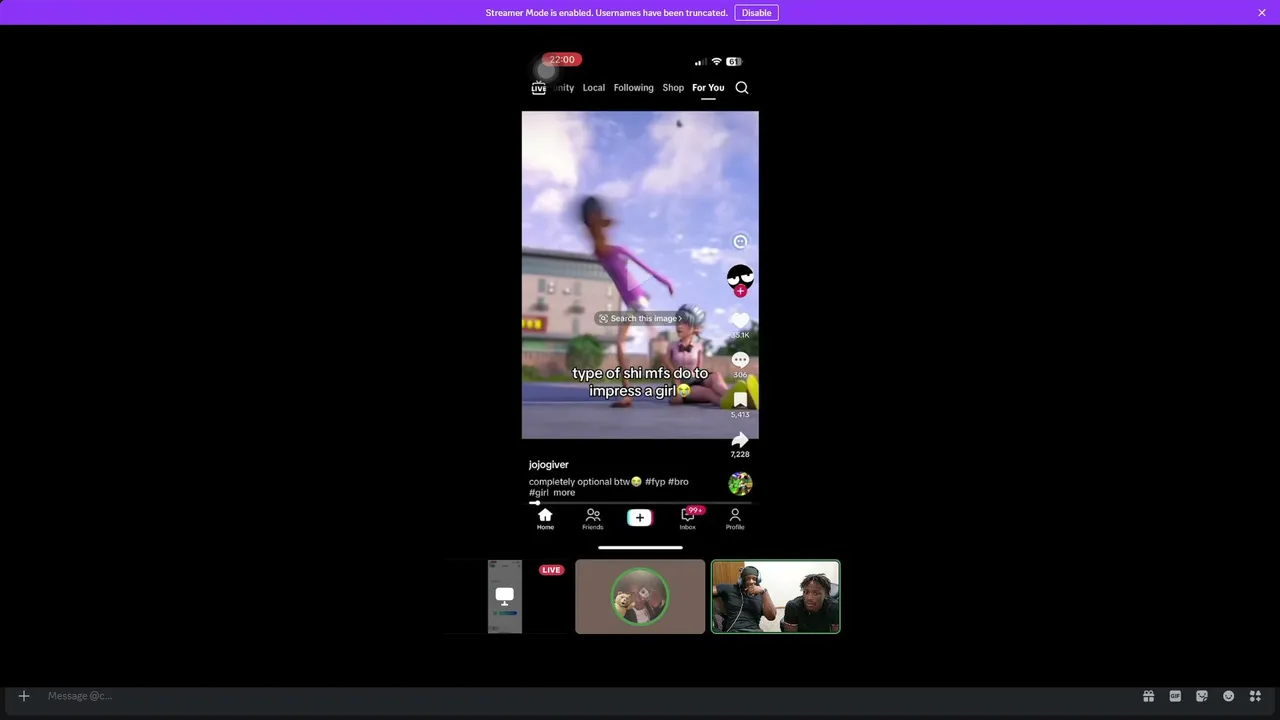The width and height of the screenshot is (1280, 720).
Task: Open the emoji picker
Action: click(x=1229, y=696)
